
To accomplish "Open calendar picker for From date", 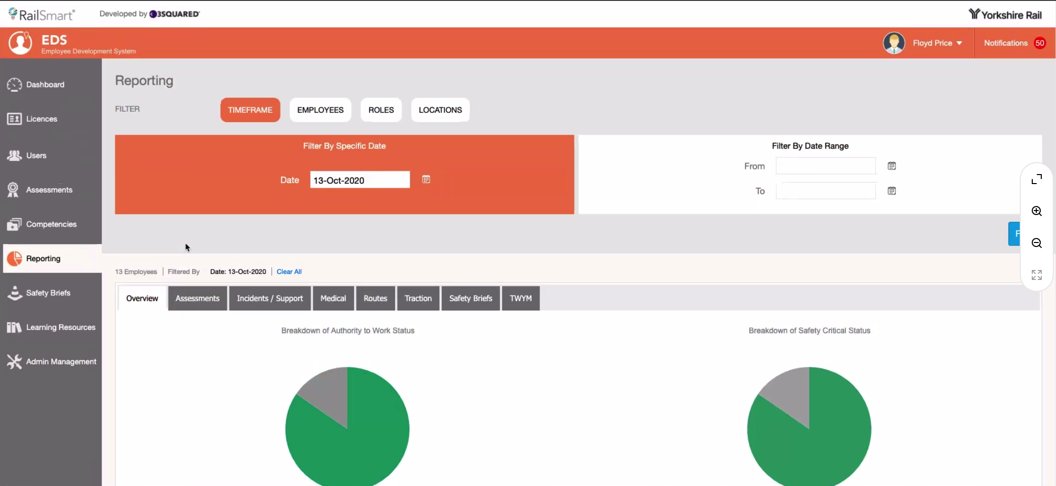I will click(x=892, y=166).
